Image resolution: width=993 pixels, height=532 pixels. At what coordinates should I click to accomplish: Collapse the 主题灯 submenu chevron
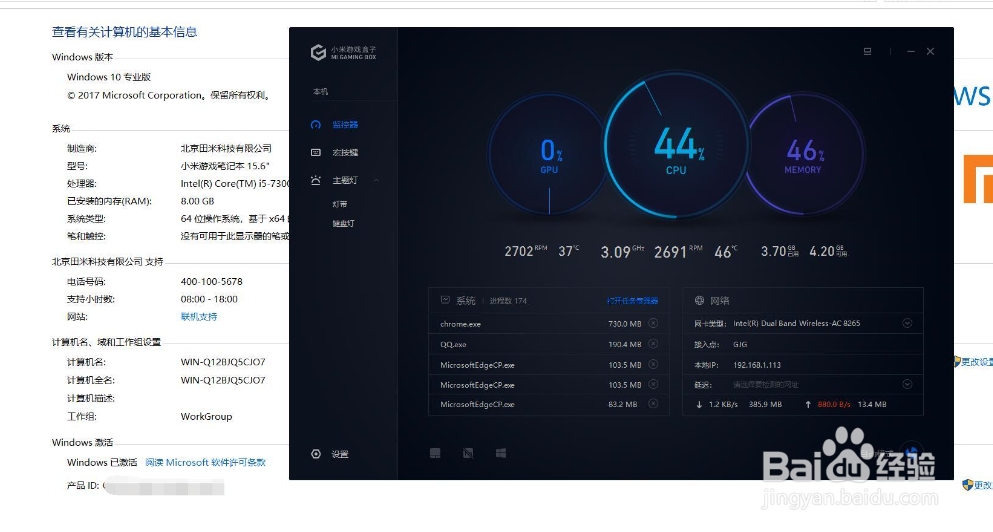pyautogui.click(x=376, y=180)
